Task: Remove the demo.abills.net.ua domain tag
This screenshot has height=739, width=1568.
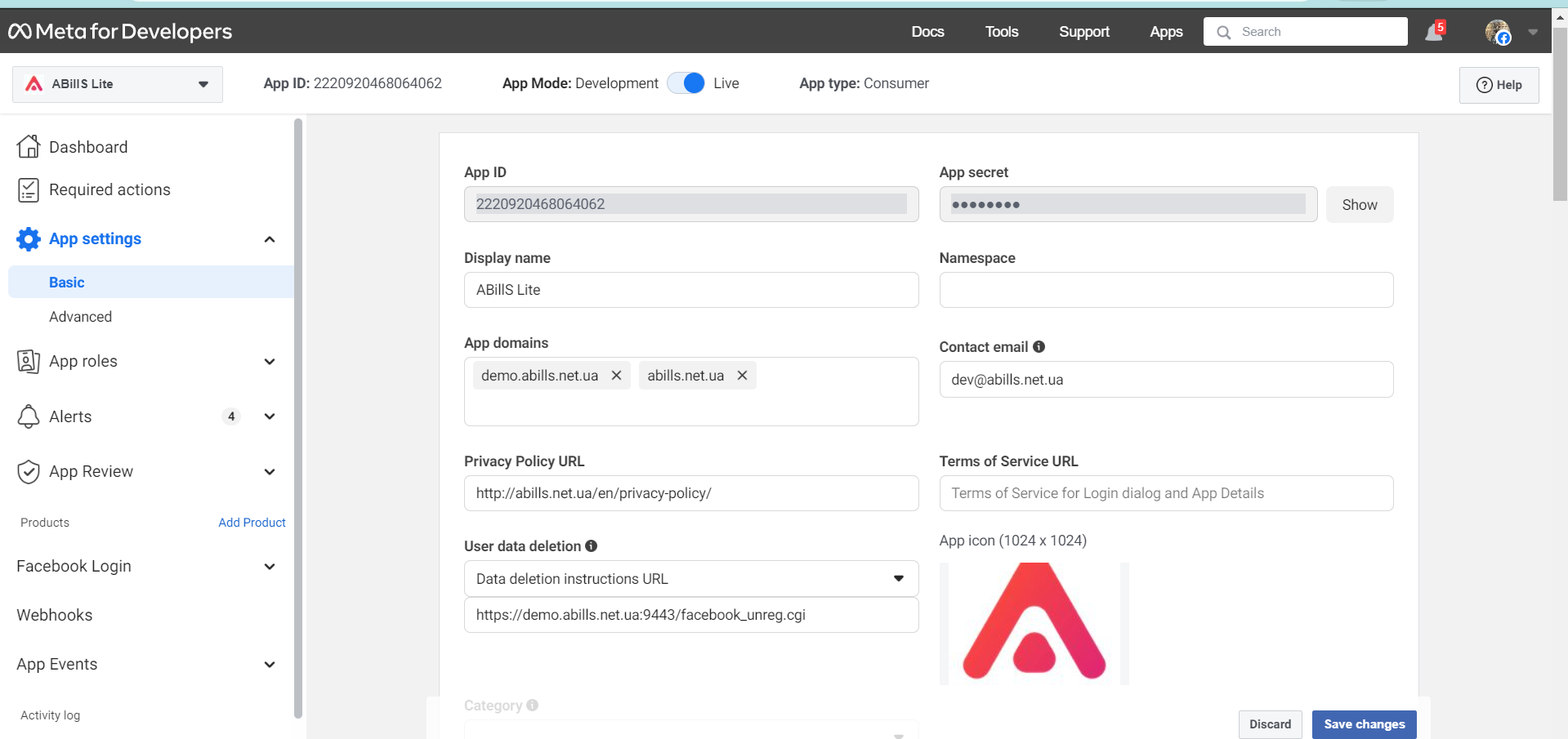Action: pyautogui.click(x=617, y=376)
